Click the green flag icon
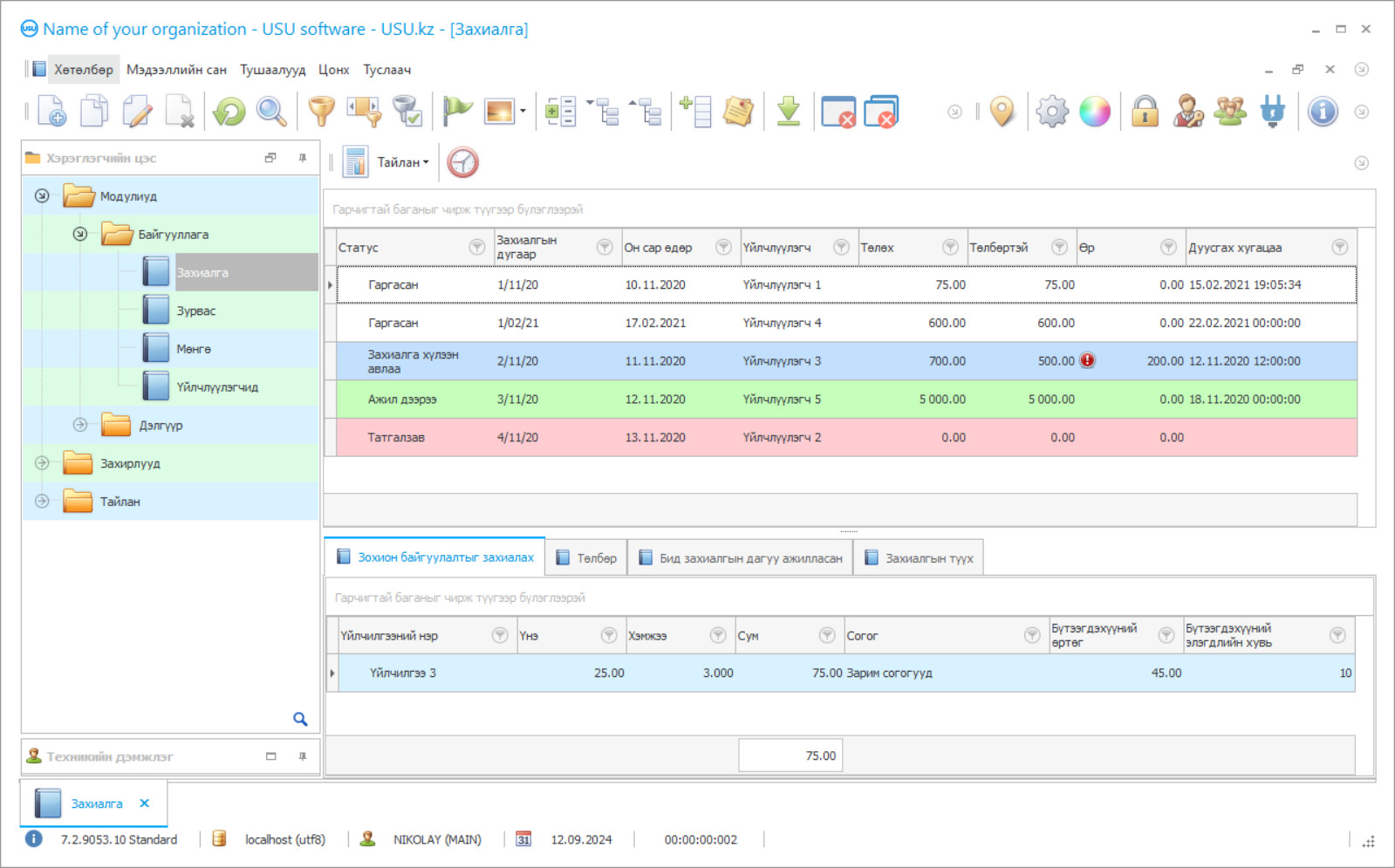Image resolution: width=1395 pixels, height=868 pixels. [457, 112]
